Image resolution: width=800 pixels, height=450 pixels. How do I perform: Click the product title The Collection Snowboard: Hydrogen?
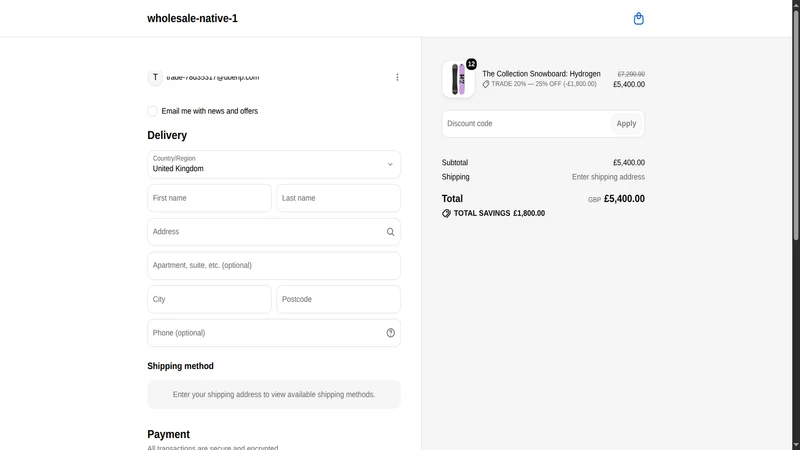tap(541, 74)
